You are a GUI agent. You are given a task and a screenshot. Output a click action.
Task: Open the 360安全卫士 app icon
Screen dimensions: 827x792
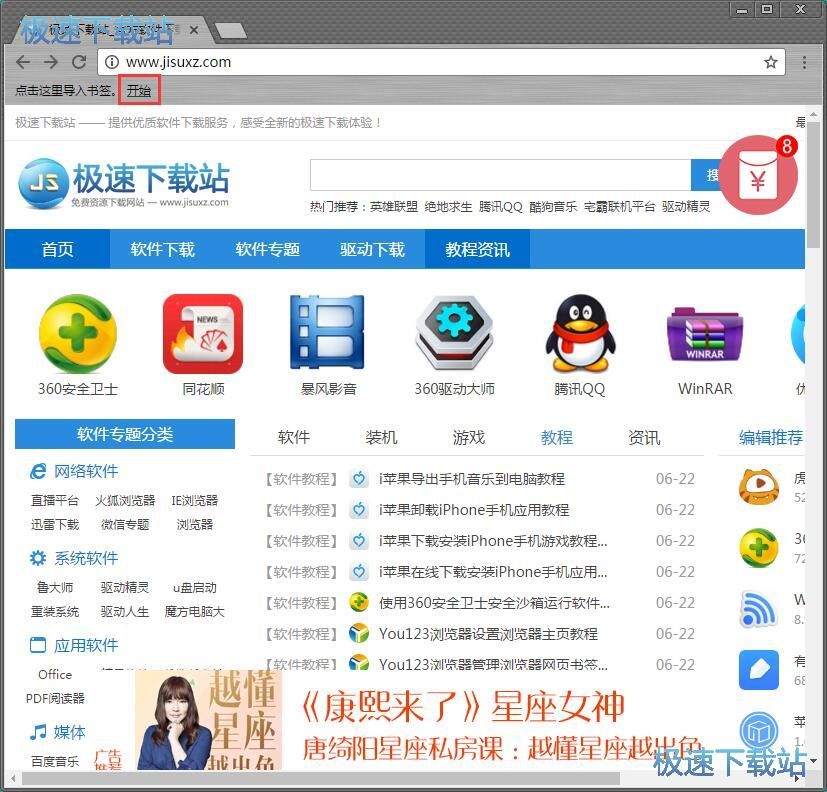78,334
